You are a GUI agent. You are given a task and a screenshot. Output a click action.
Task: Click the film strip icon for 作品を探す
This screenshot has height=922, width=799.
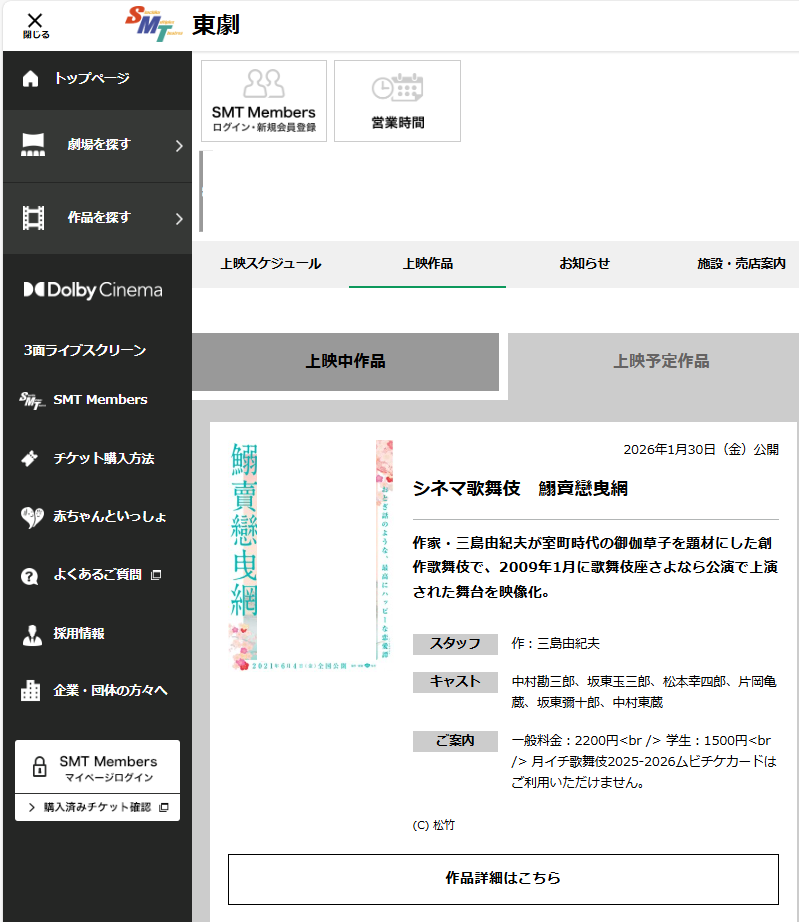[x=33, y=218]
